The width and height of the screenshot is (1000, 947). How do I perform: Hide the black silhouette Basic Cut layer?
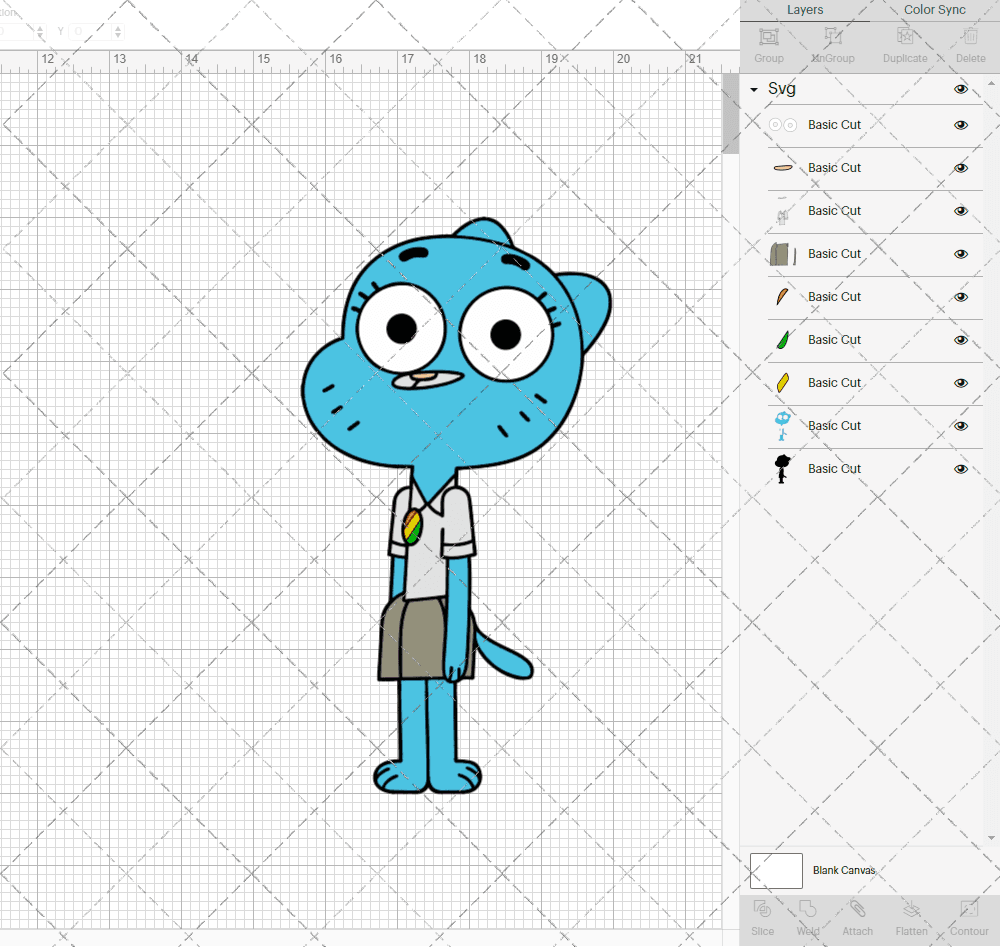[x=960, y=469]
